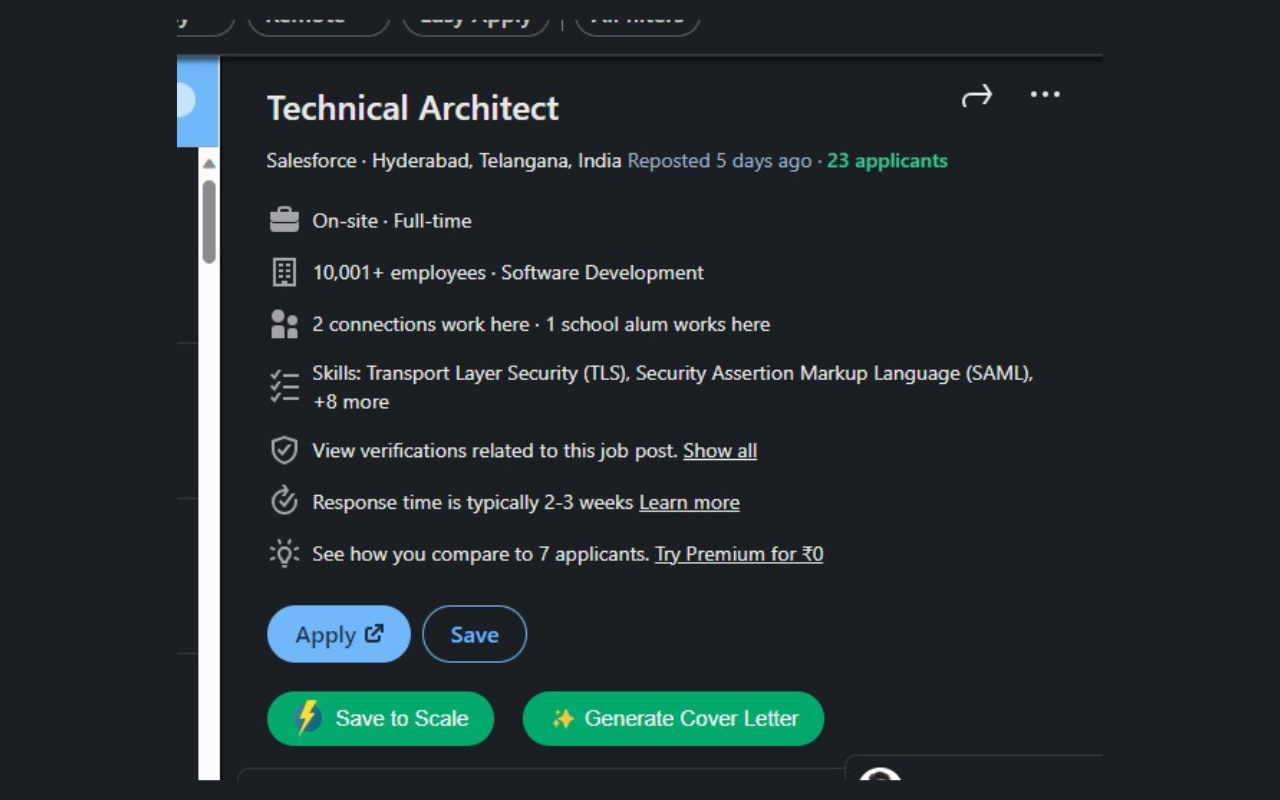Click the scrollbar up arrow in job list

[209, 164]
